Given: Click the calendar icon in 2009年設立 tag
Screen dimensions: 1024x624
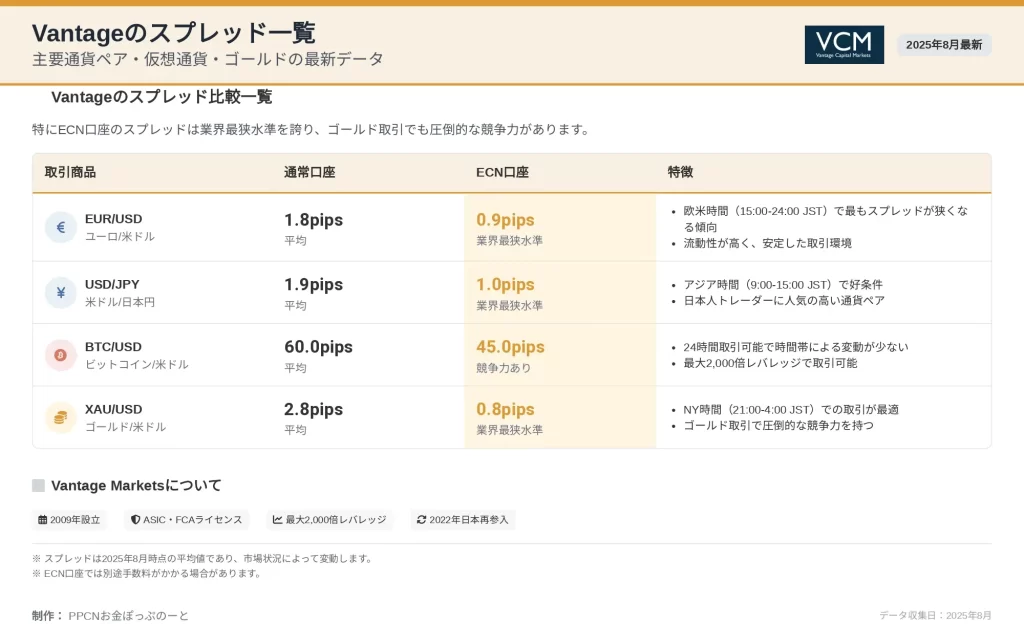Looking at the screenshot, I should click(42, 520).
